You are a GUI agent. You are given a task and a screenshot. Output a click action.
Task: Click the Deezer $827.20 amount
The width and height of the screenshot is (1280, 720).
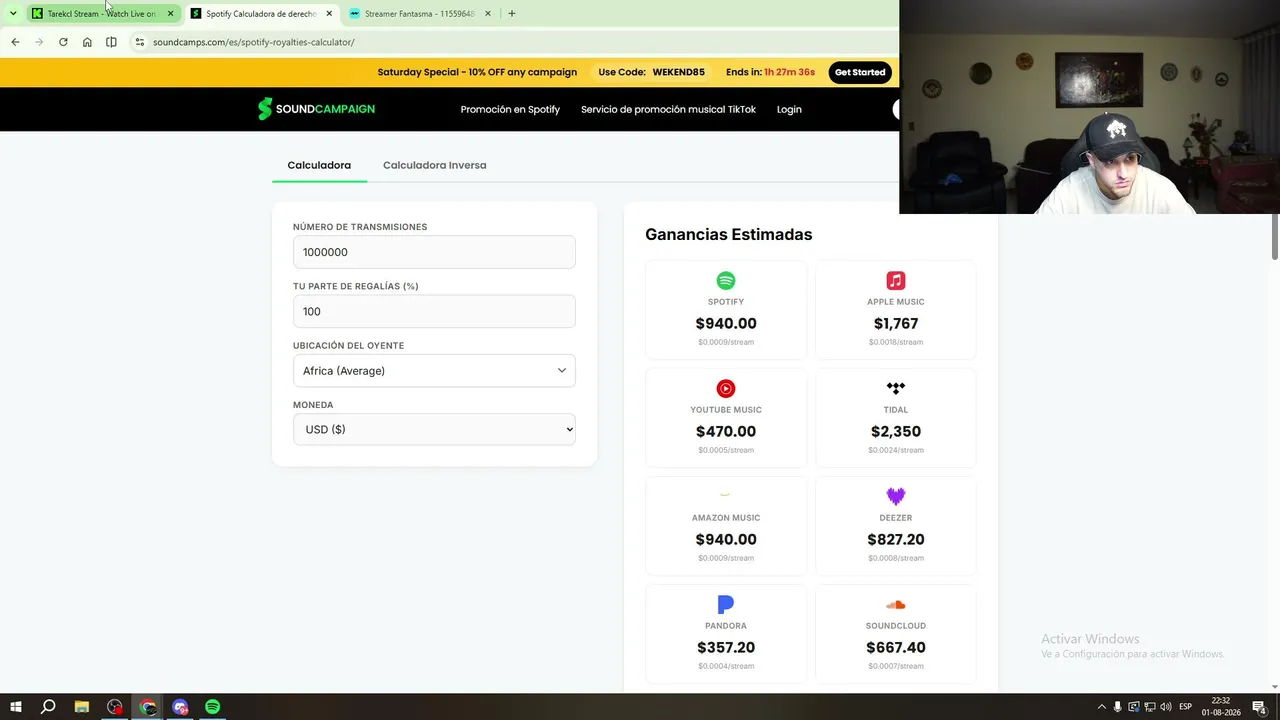896,540
